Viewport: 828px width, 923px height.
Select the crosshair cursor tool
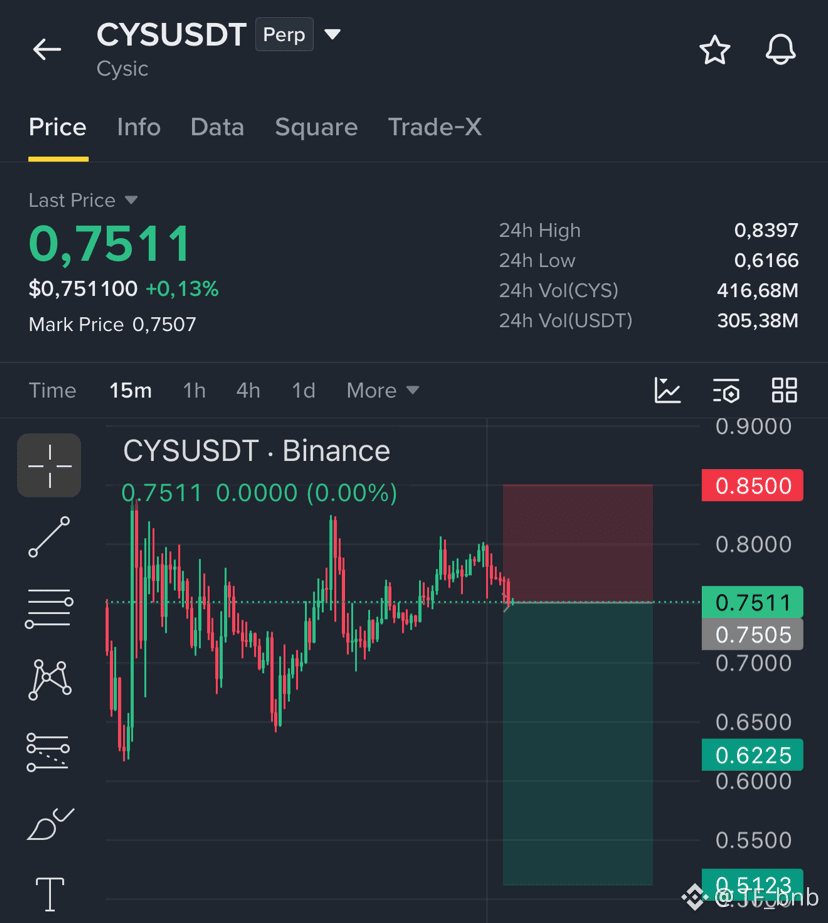tap(49, 466)
